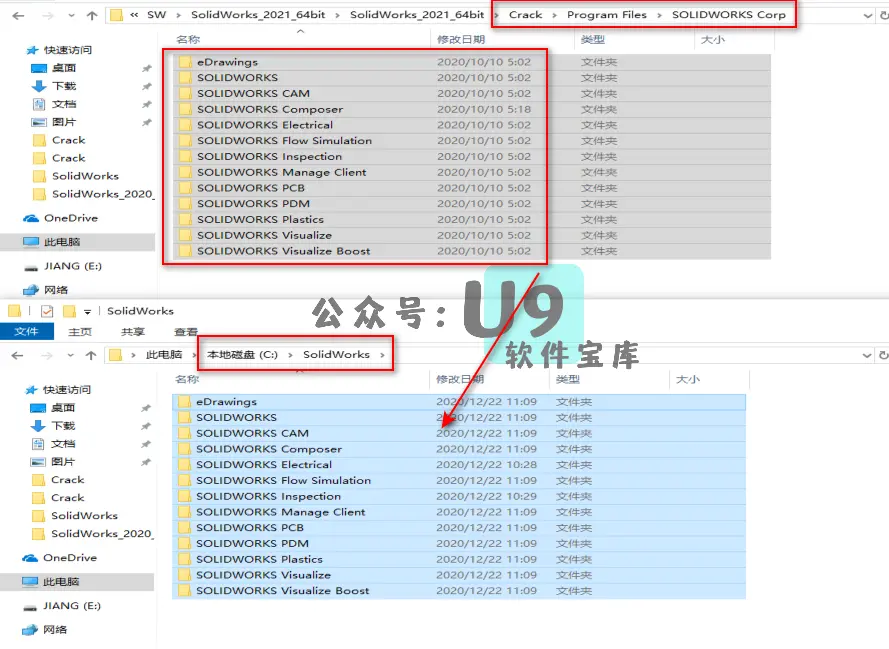Screen dimensions: 889x649
Task: Click Properties checkmark icon in quick access toolbar
Action: pos(47,311)
